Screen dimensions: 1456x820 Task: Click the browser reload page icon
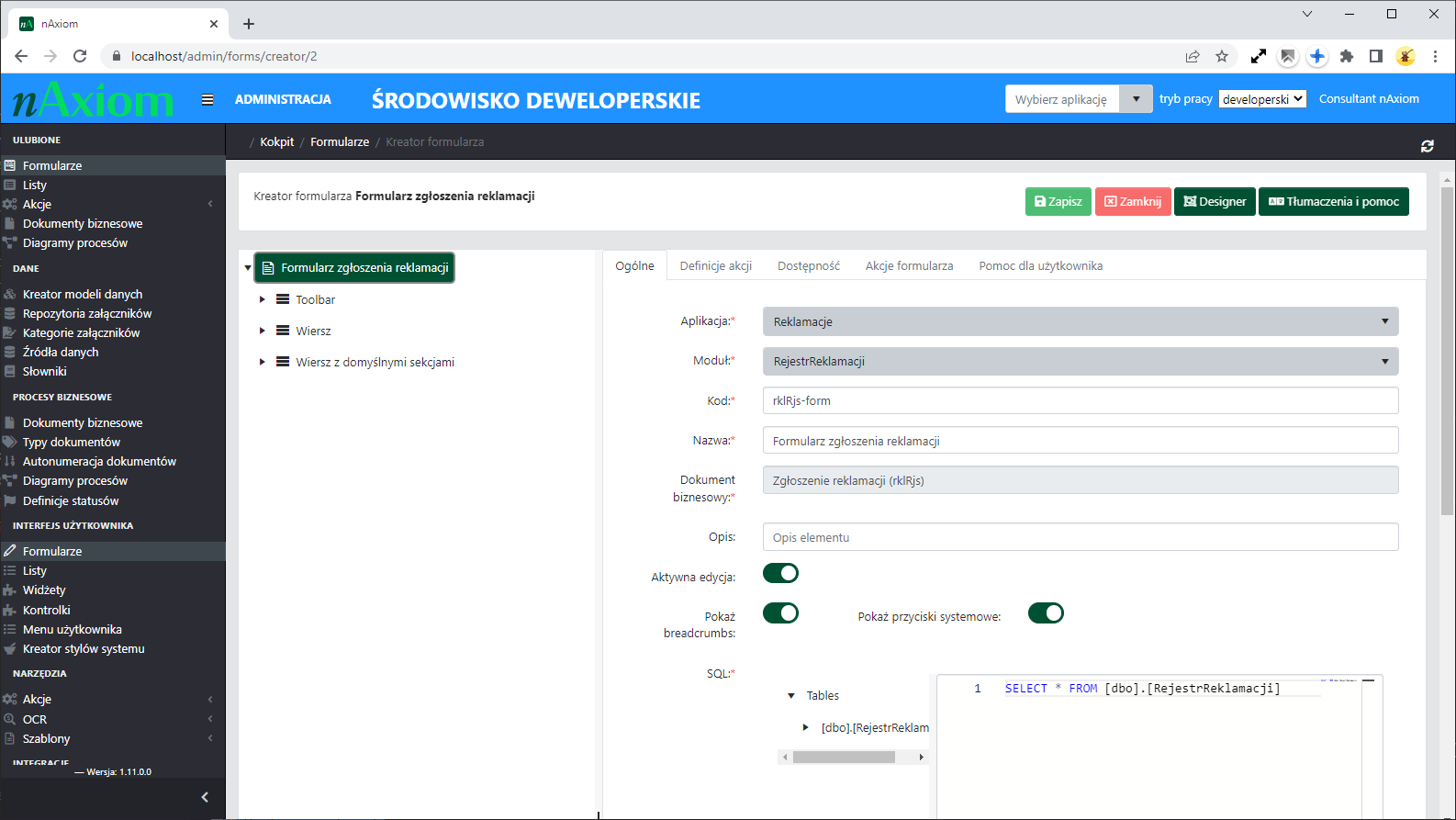click(80, 56)
